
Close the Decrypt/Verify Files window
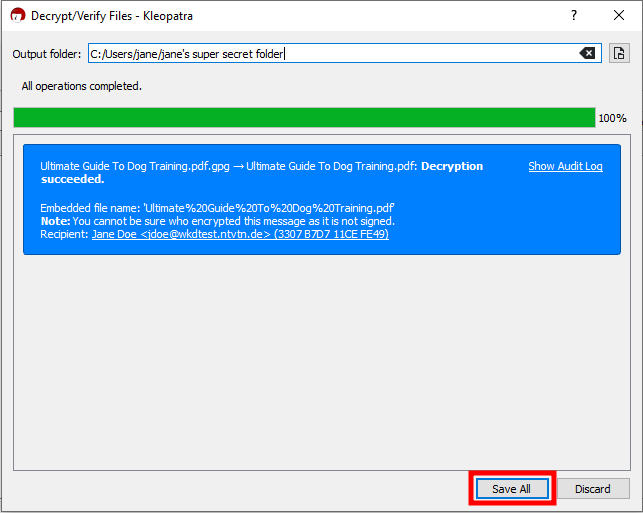[x=618, y=16]
